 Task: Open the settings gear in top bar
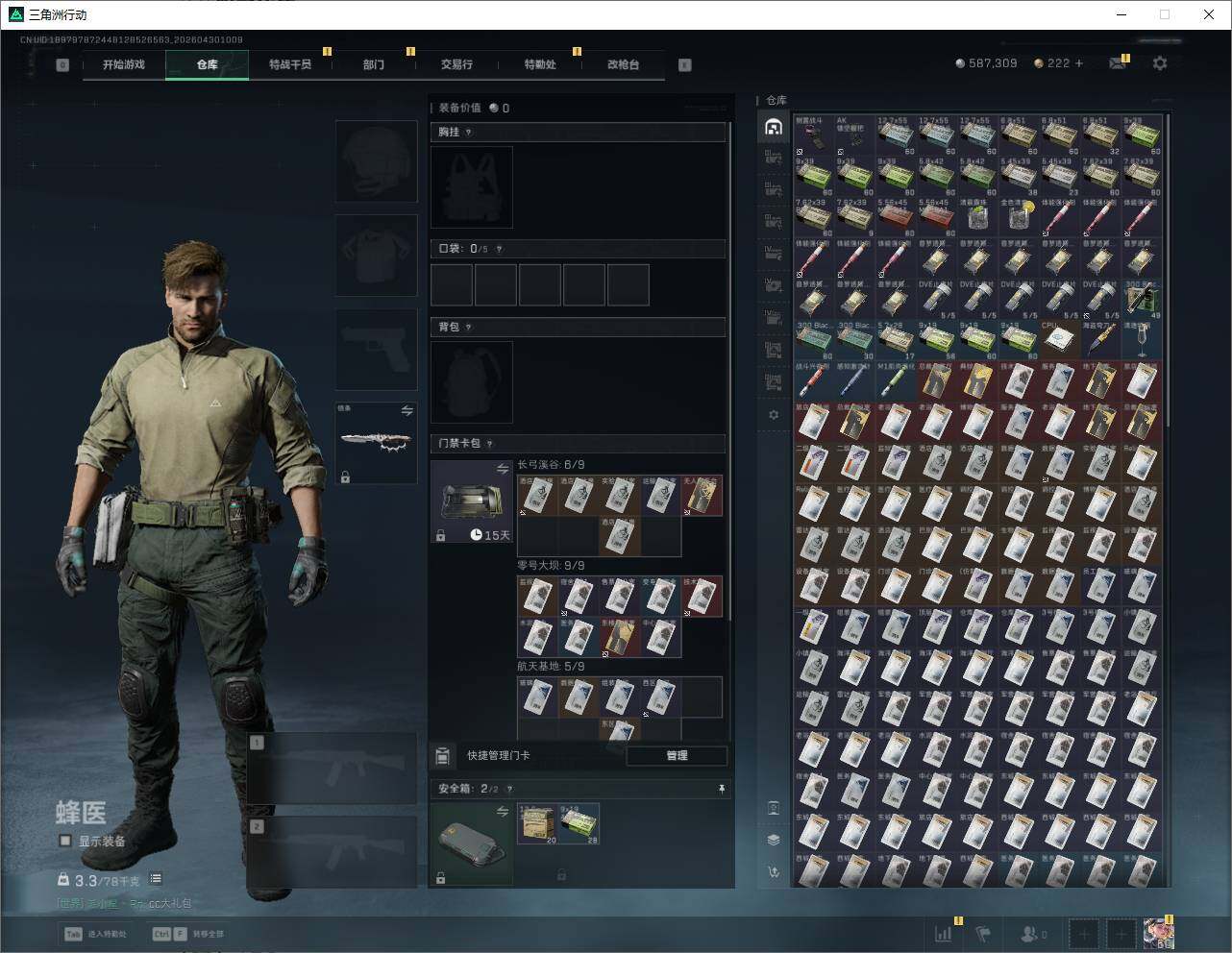pyautogui.click(x=1160, y=63)
